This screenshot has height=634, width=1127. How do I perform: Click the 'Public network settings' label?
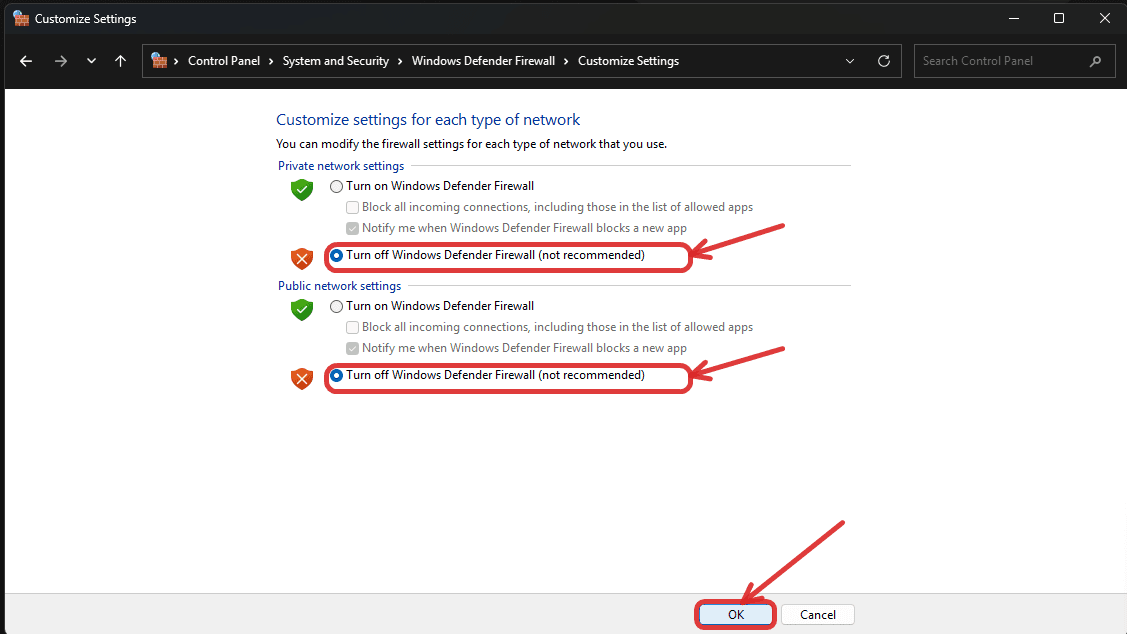coord(339,286)
